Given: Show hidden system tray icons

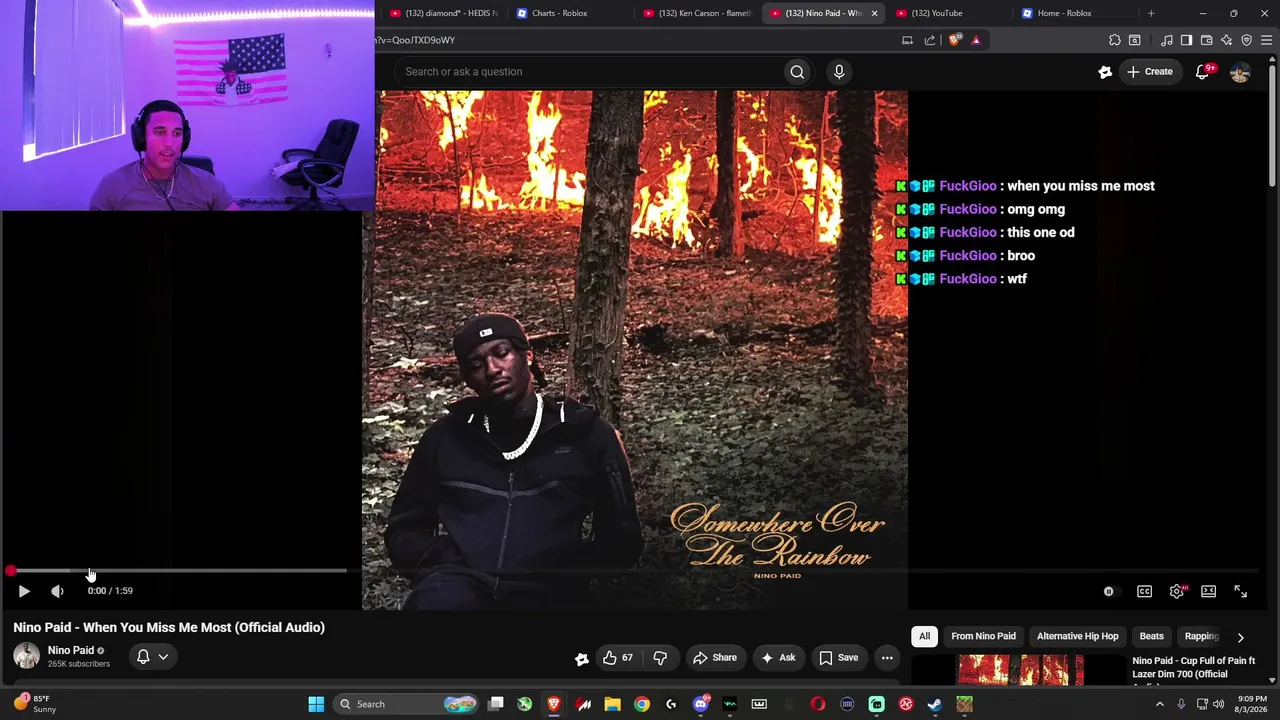Looking at the screenshot, I should [x=1160, y=704].
